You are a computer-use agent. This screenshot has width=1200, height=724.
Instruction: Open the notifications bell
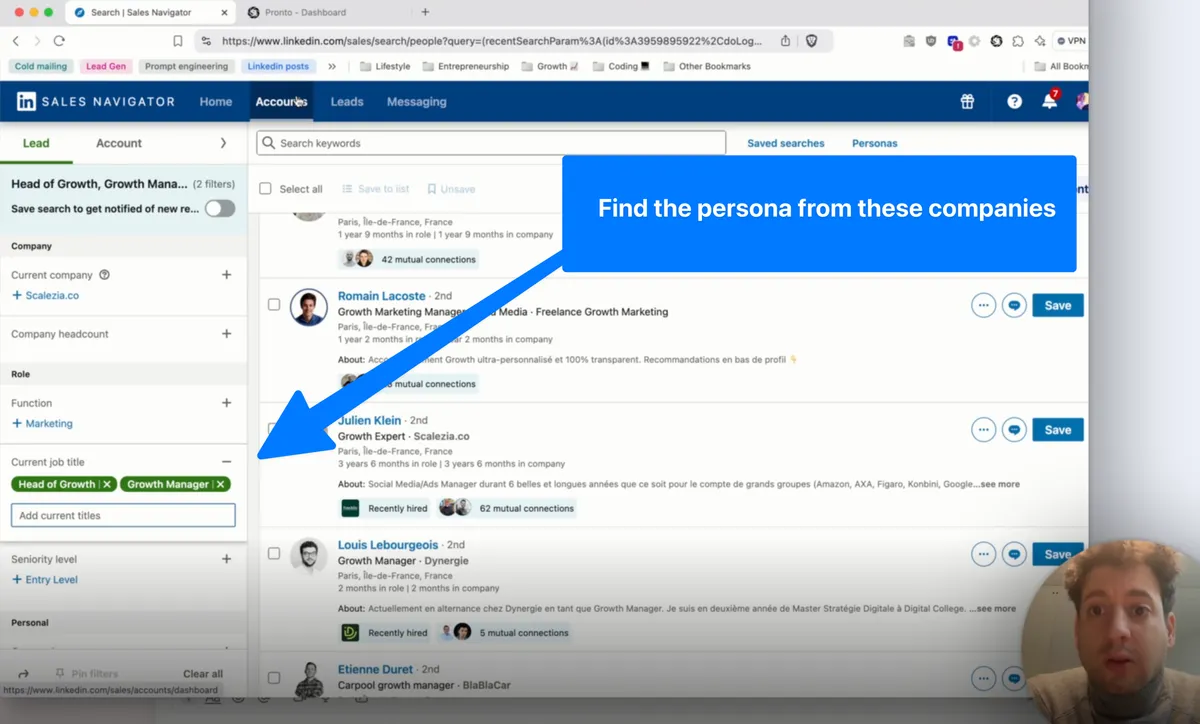(1049, 101)
